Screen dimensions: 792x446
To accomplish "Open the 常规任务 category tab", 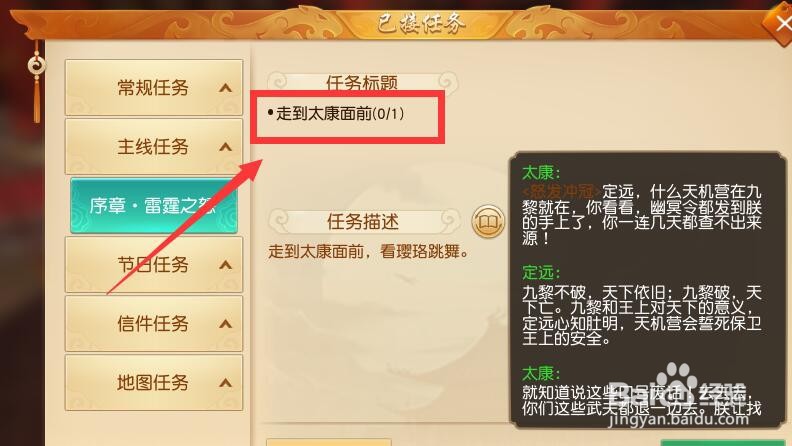I will [x=154, y=87].
